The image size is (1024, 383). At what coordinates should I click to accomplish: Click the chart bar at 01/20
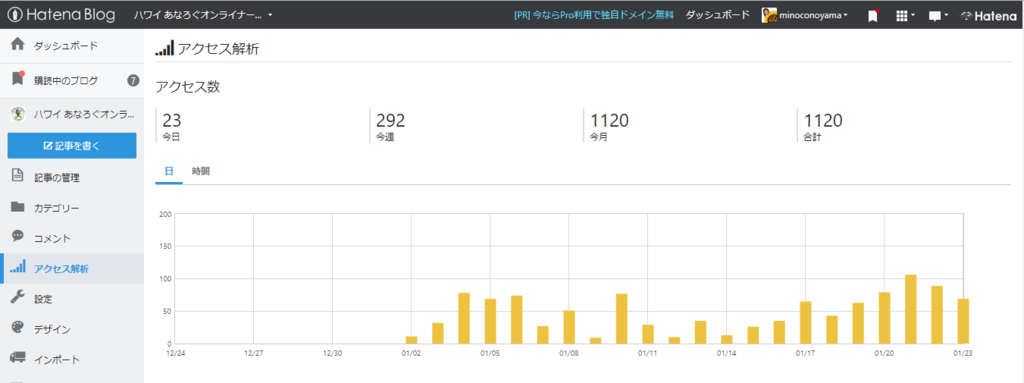point(885,318)
